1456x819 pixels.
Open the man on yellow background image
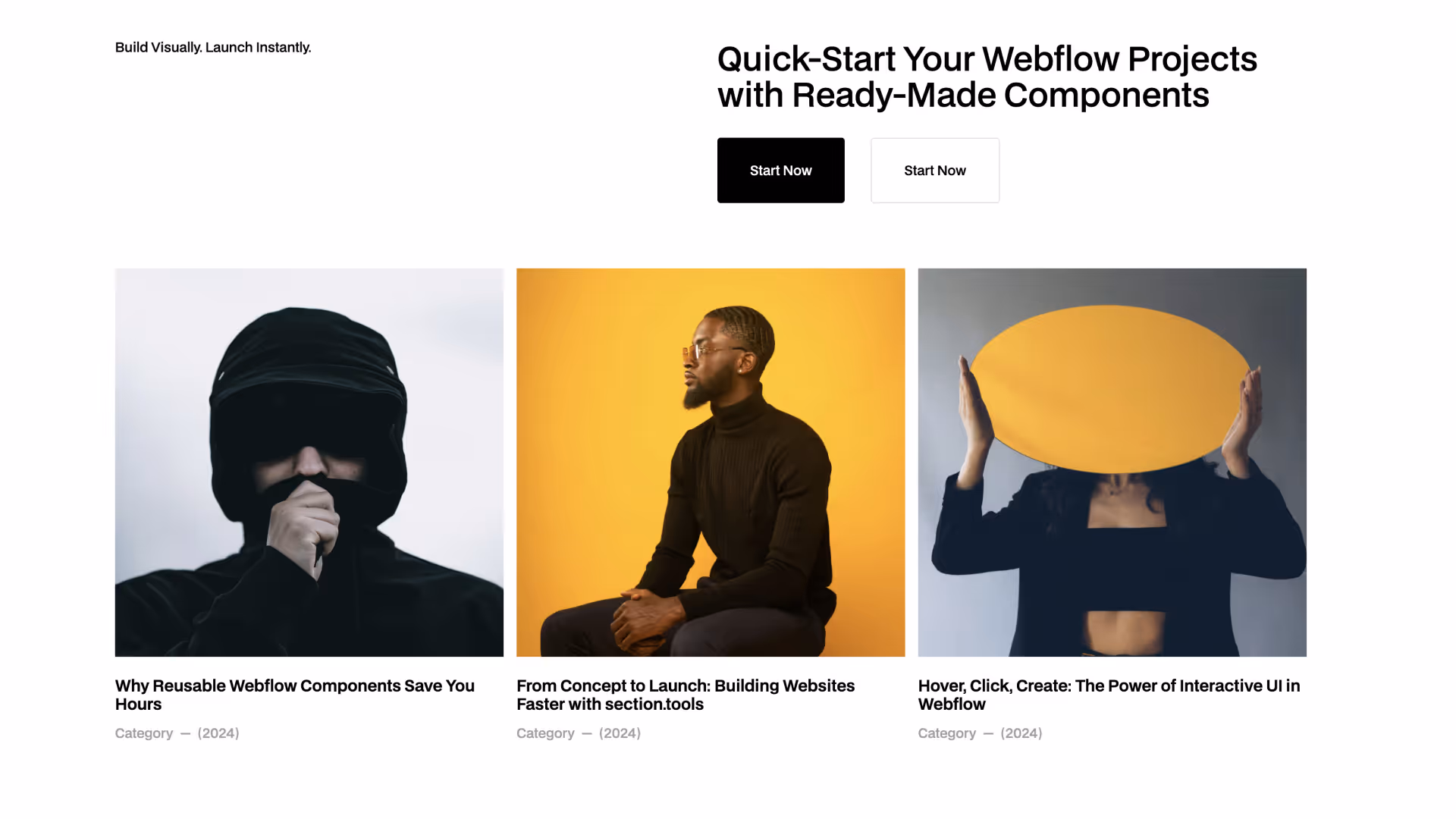tap(711, 462)
